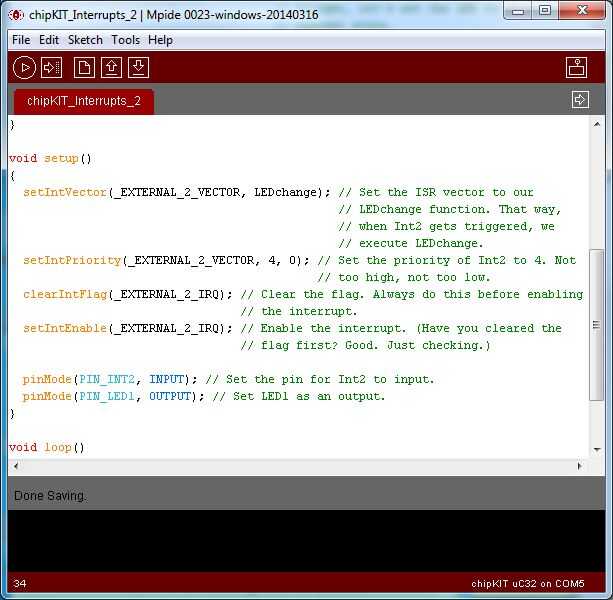Viewport: 613px width, 600px height.
Task: Click the 'Done Saving.' status message
Action: point(50,496)
